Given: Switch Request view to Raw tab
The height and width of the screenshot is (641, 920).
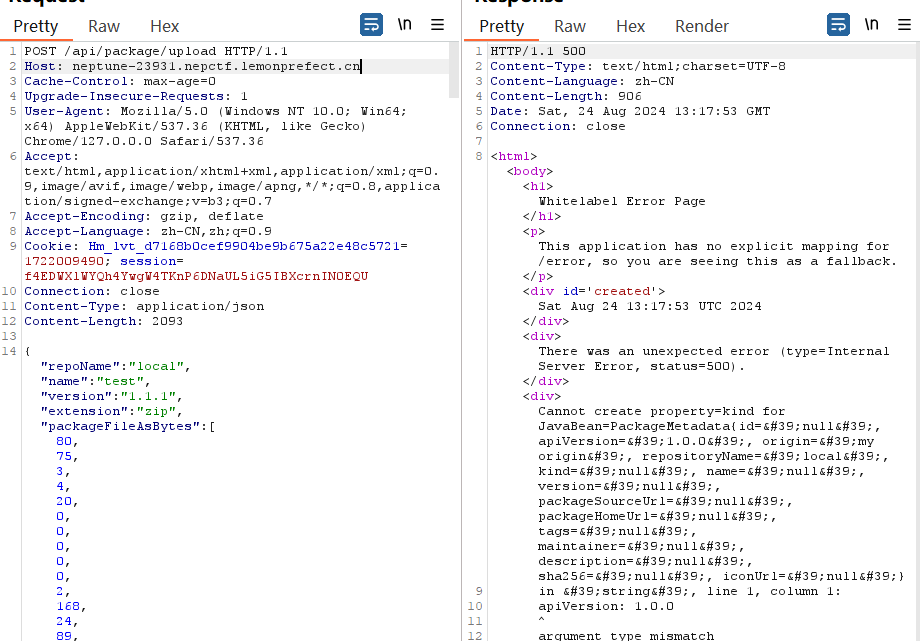Looking at the screenshot, I should (x=103, y=27).
